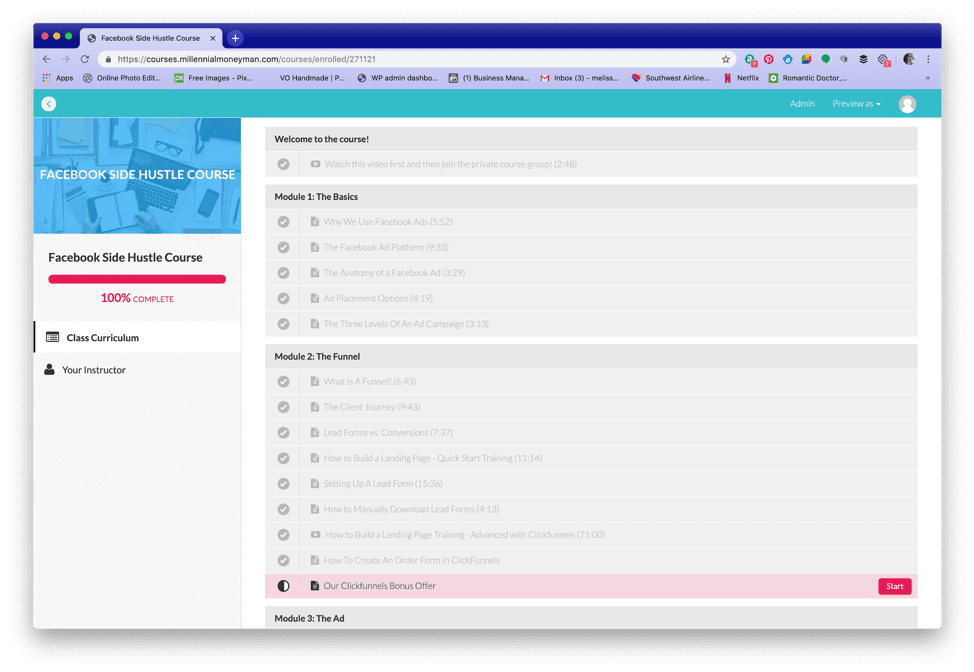Click the 100% course progress bar
Image resolution: width=974 pixels, height=672 pixels.
[137, 279]
